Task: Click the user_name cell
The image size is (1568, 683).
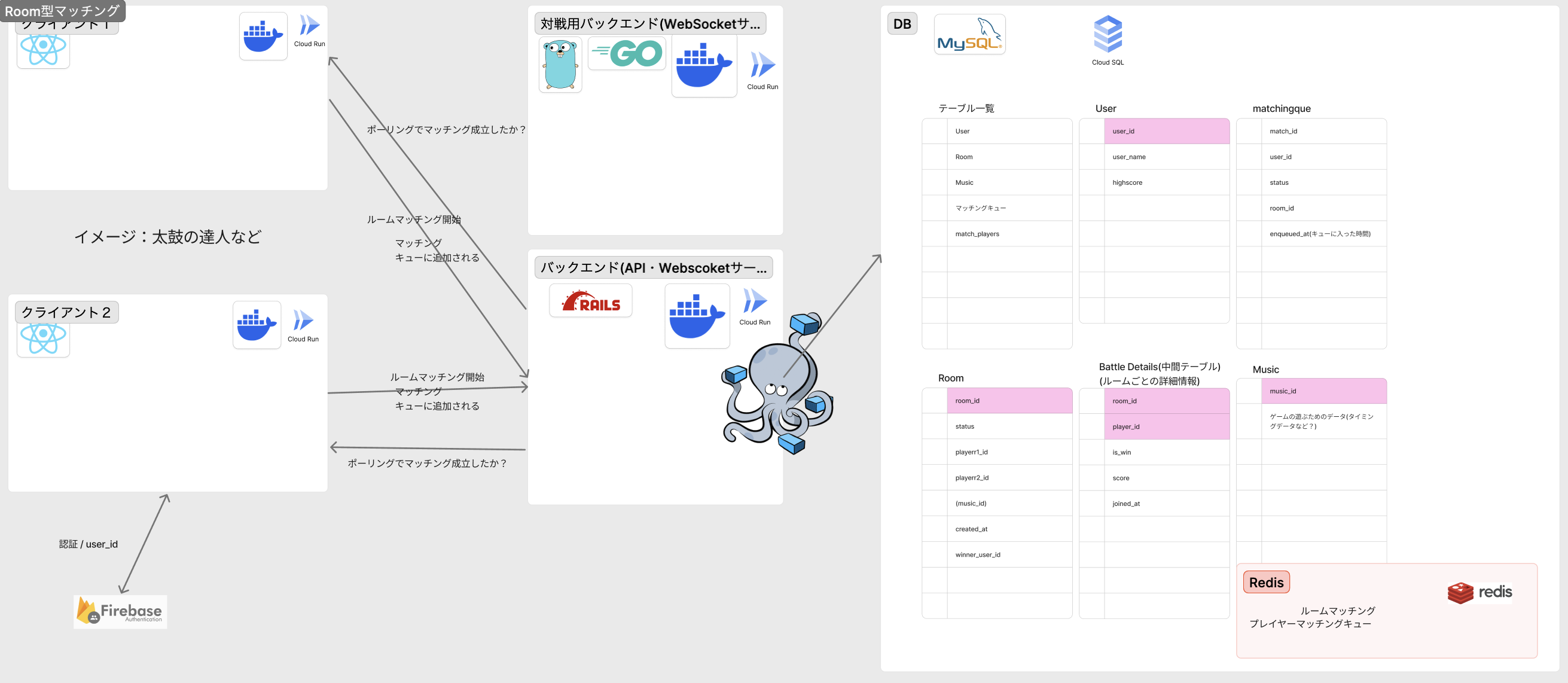Action: 1167,157
